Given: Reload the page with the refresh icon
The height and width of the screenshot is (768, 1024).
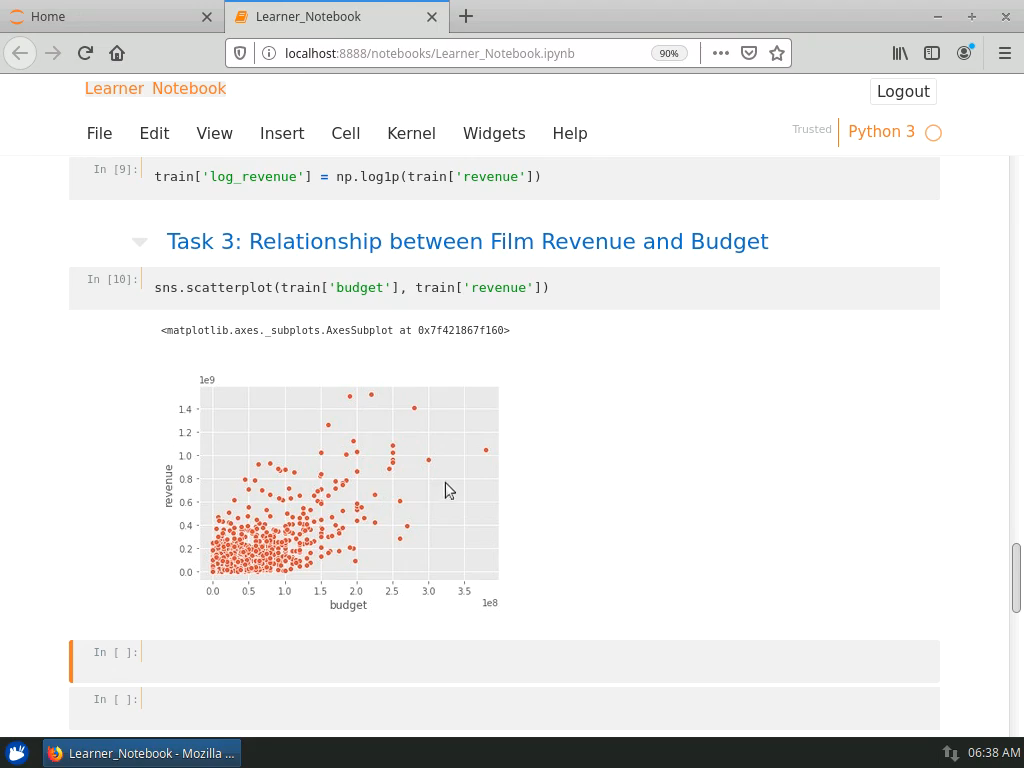Looking at the screenshot, I should pyautogui.click(x=85, y=53).
